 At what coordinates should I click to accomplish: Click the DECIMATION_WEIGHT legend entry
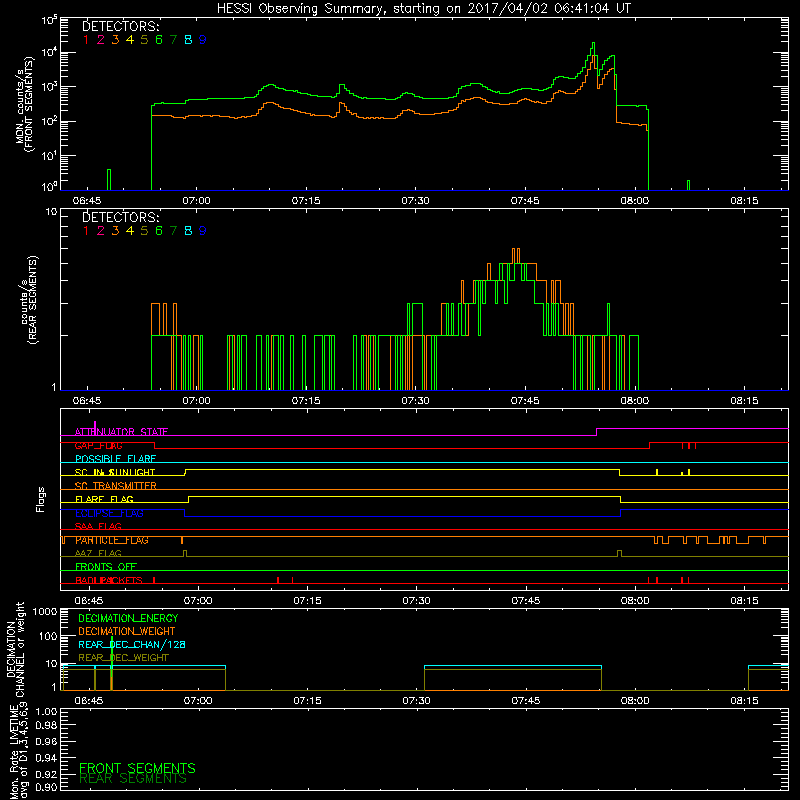click(127, 632)
